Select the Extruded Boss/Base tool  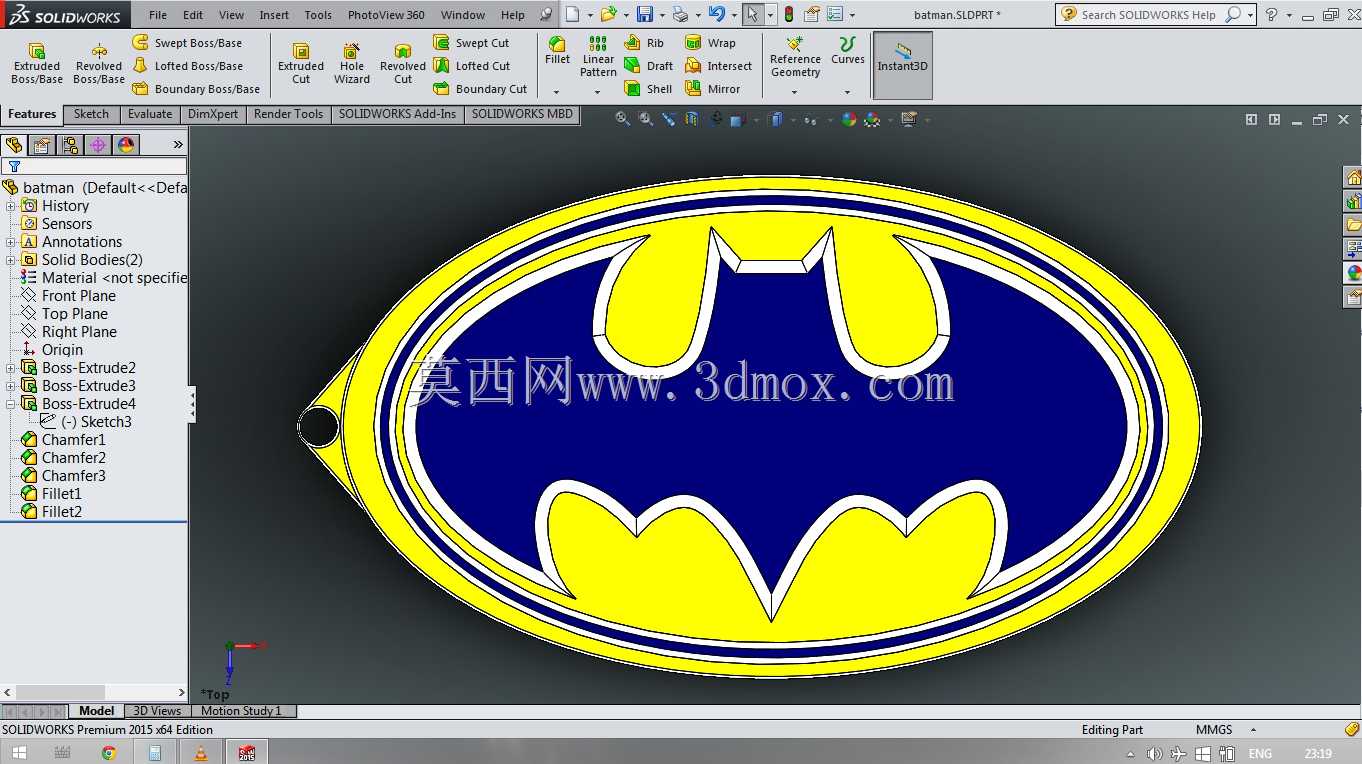click(x=37, y=64)
